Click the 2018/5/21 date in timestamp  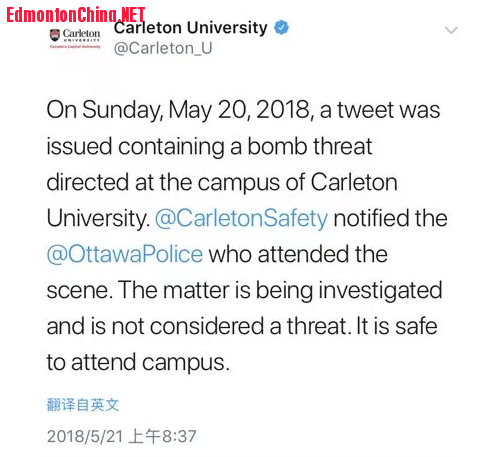[85, 436]
